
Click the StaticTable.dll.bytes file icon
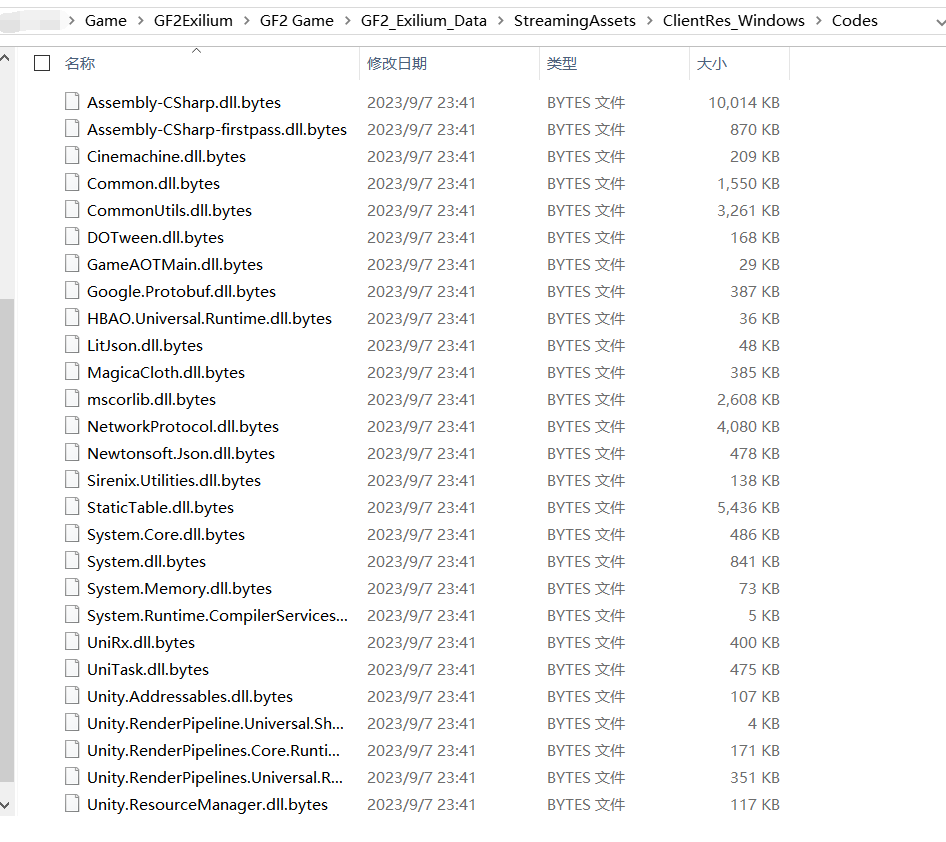tap(71, 507)
